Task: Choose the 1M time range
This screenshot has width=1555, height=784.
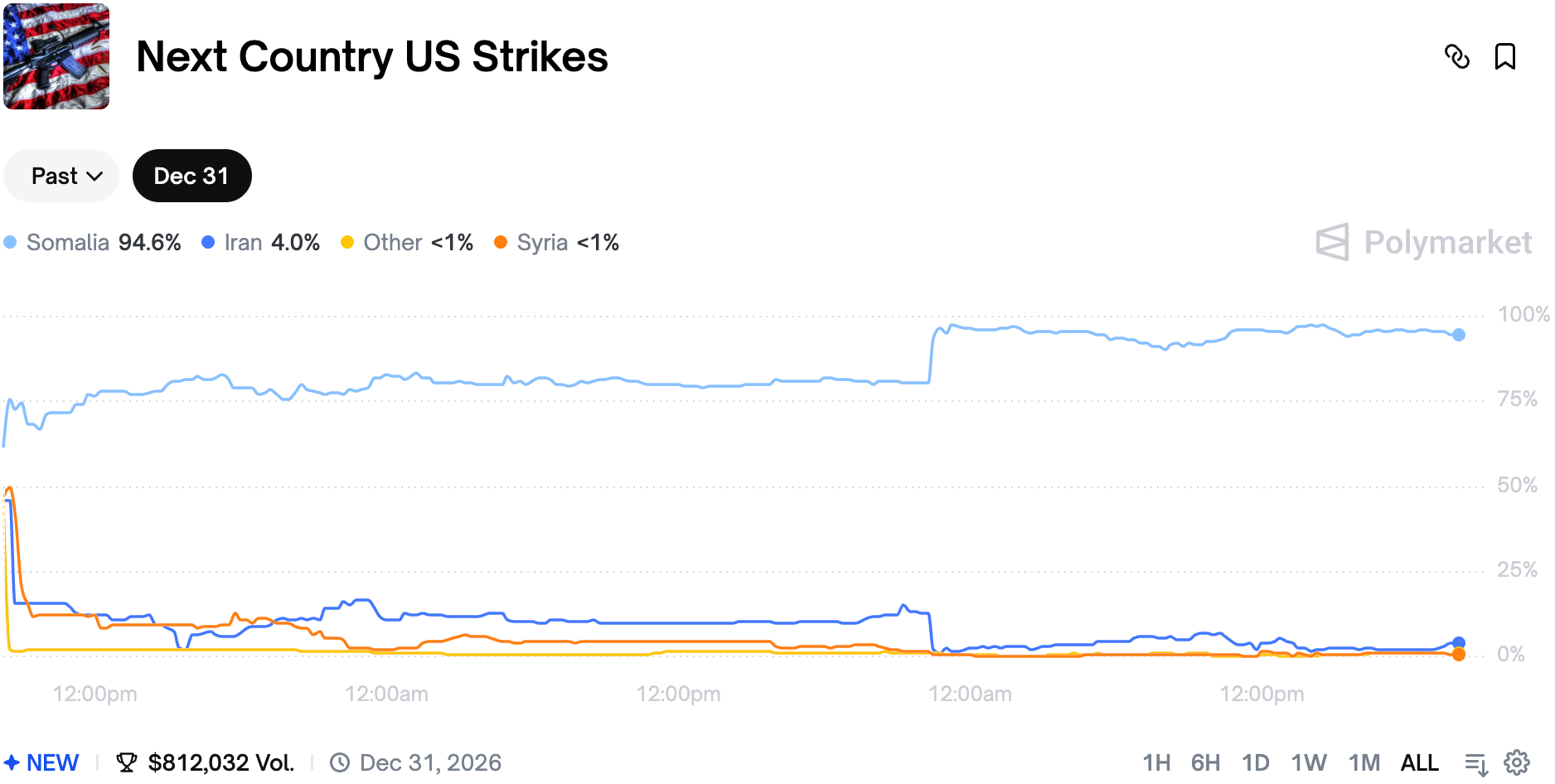Action: coord(1364,762)
